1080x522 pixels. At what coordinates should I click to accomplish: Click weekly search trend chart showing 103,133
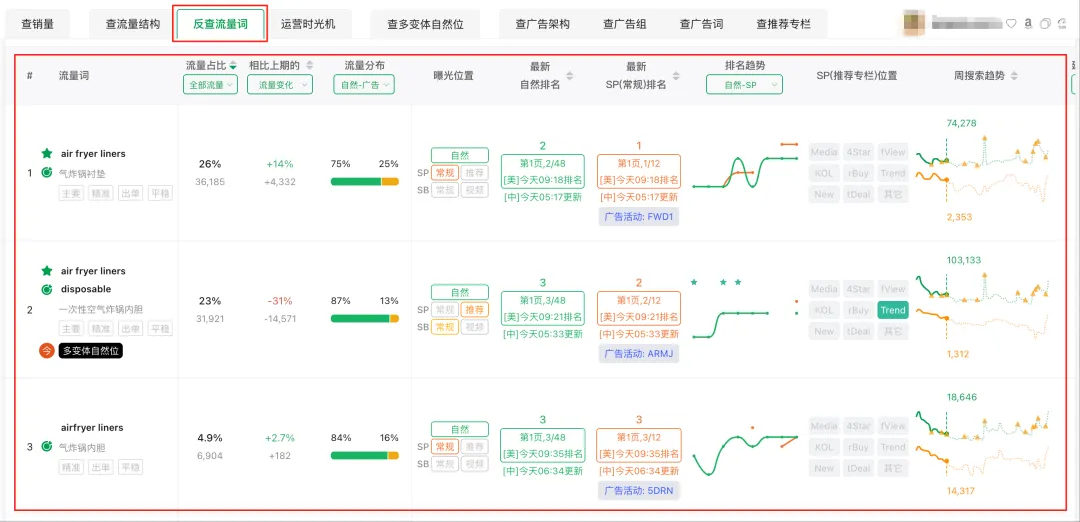pos(982,306)
